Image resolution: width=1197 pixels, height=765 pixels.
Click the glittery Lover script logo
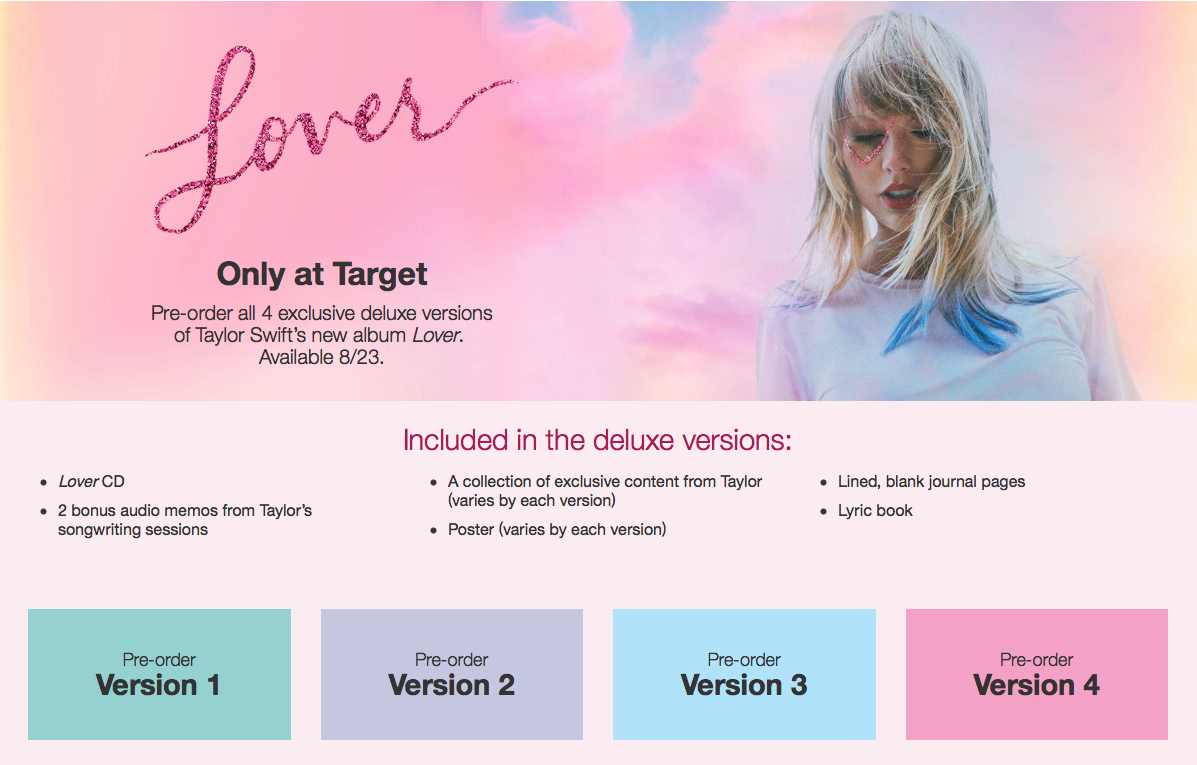(330, 137)
